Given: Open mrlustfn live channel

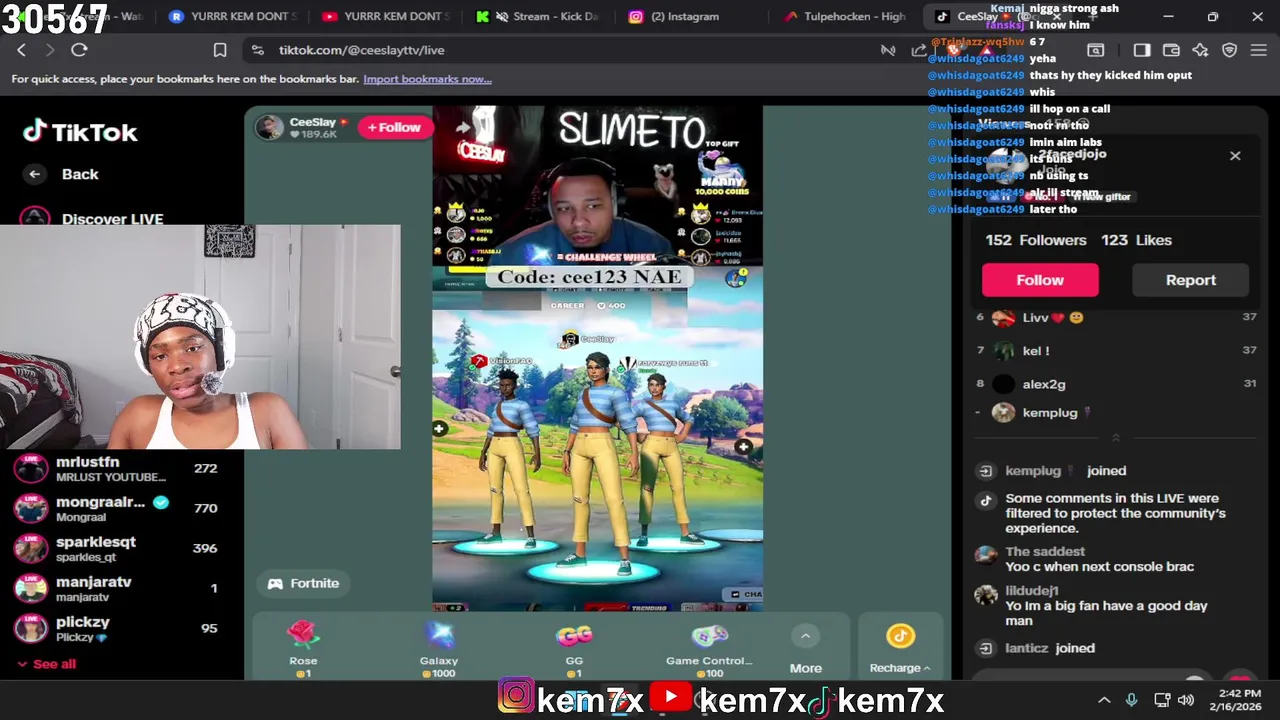Looking at the screenshot, I should point(120,468).
